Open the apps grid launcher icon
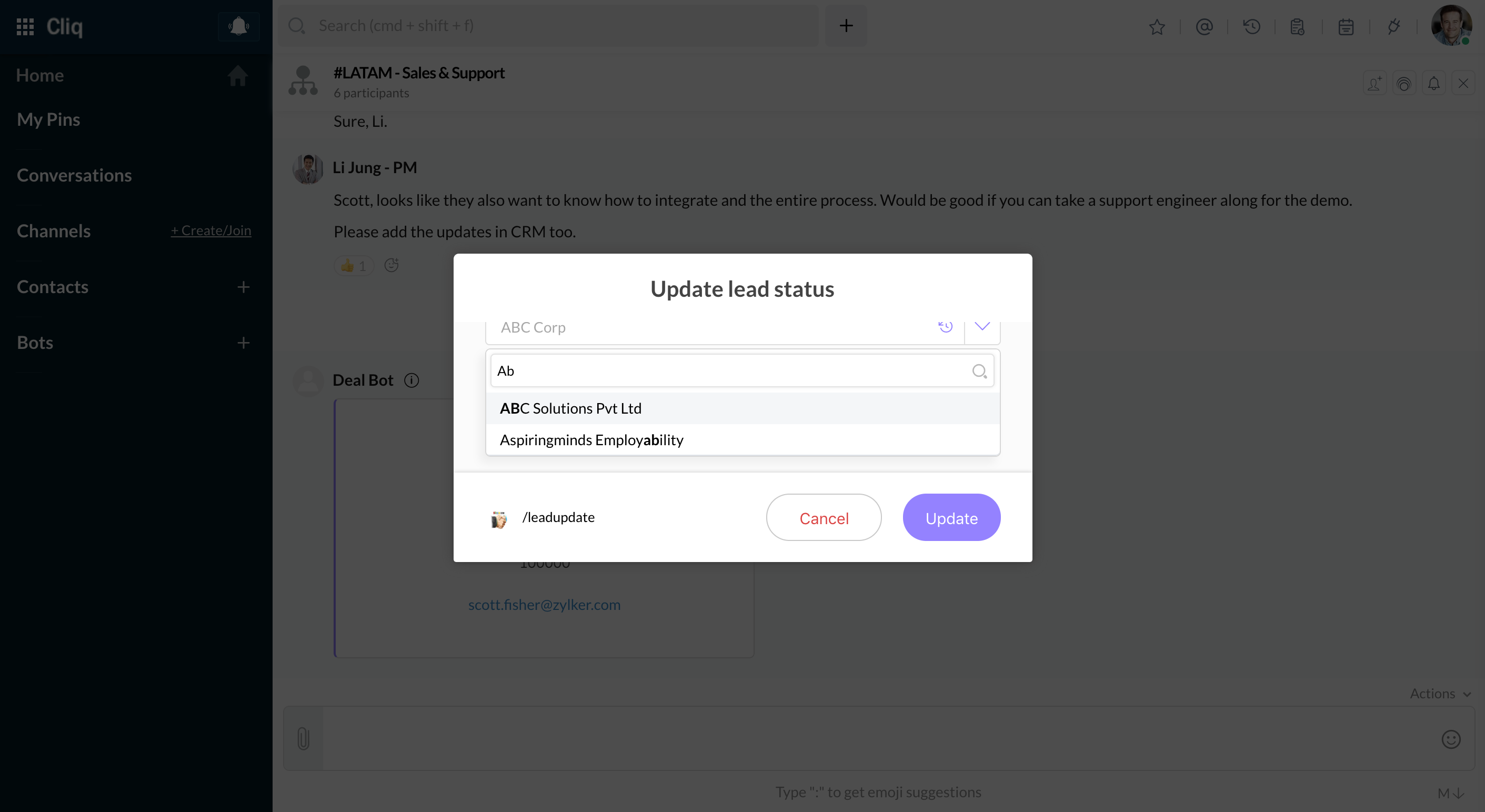Viewport: 1485px width, 812px height. (x=25, y=26)
